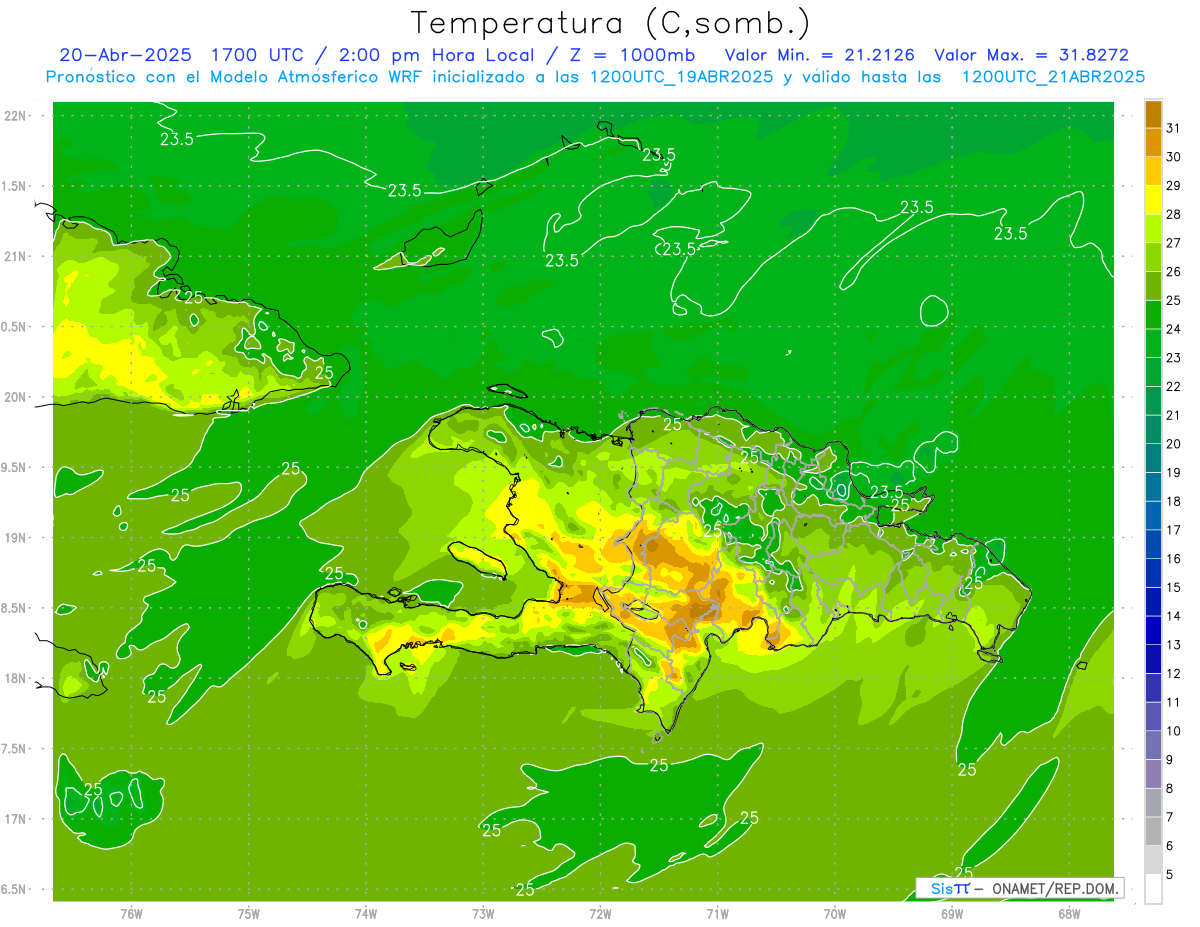
Task: Click the "19N" latitude axis label
Action: (16, 537)
